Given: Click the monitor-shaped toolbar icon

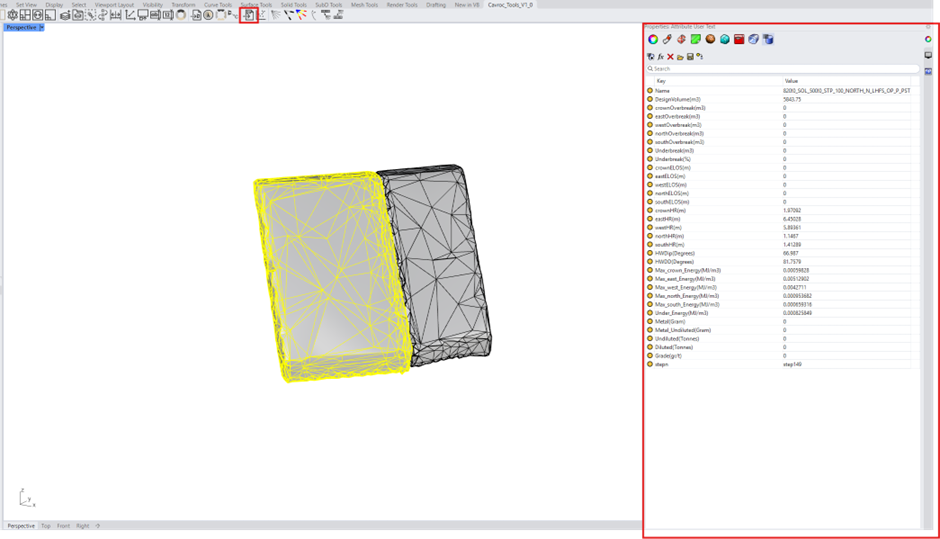Looking at the screenshot, I should 143,15.
